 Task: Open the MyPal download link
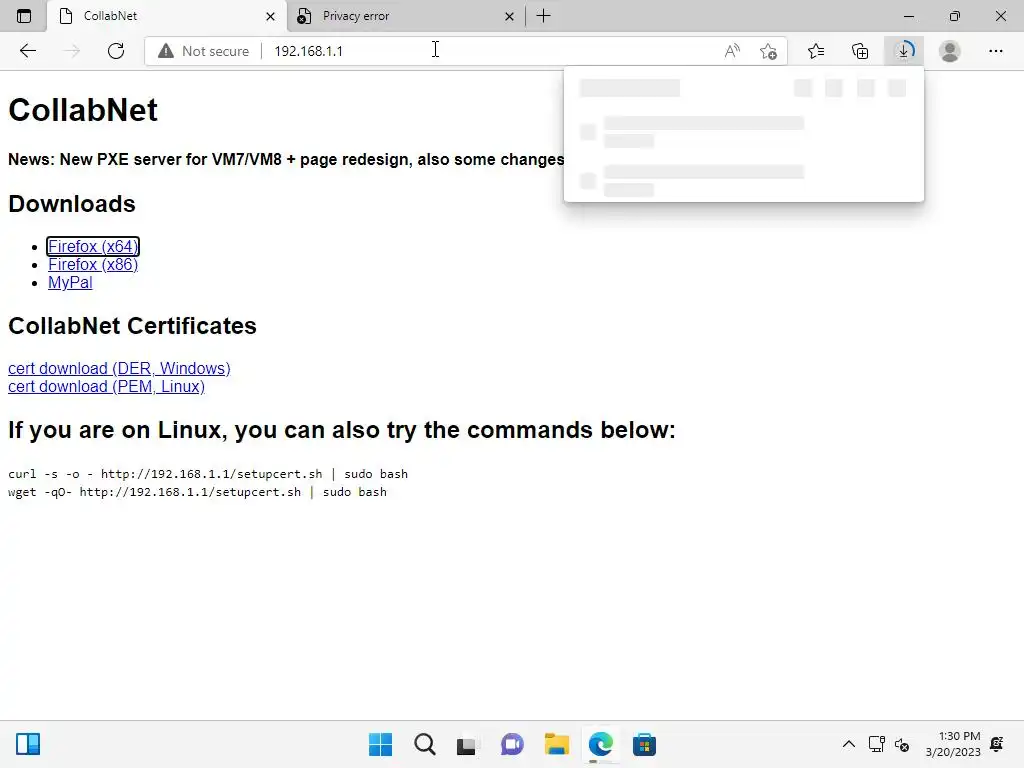[70, 283]
